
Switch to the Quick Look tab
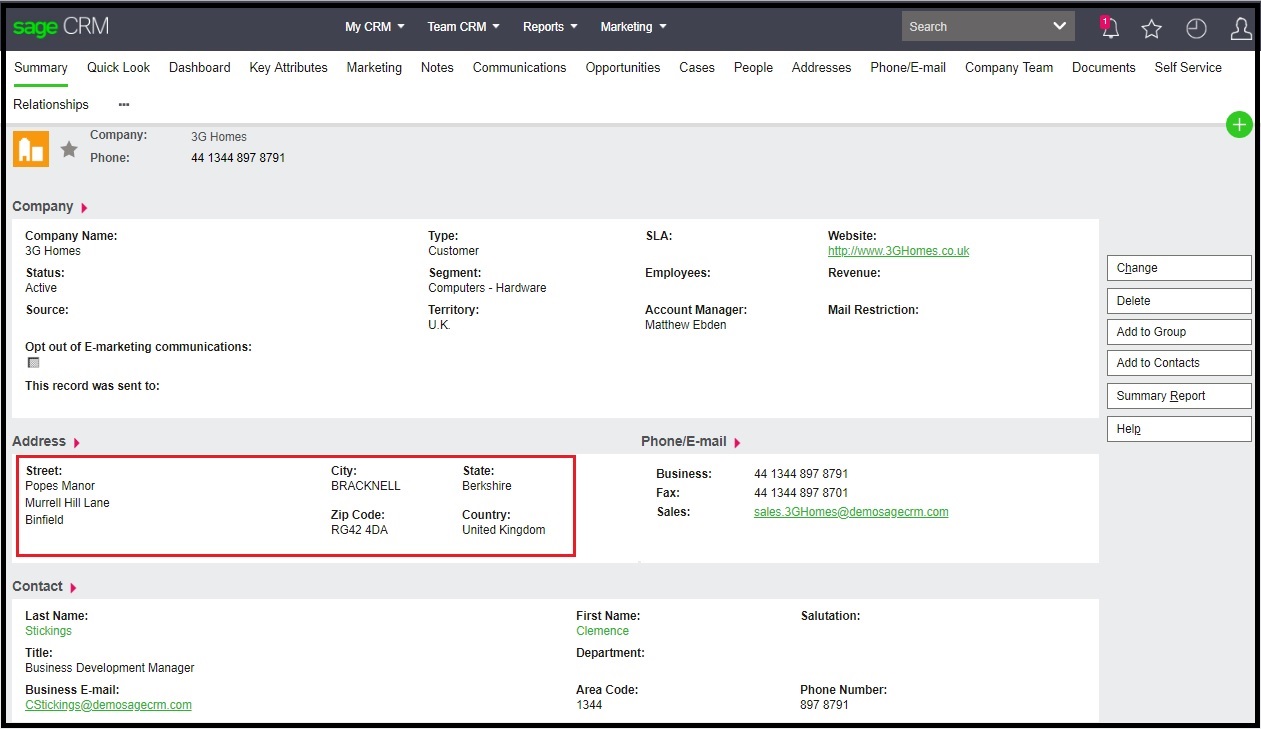pyautogui.click(x=118, y=68)
